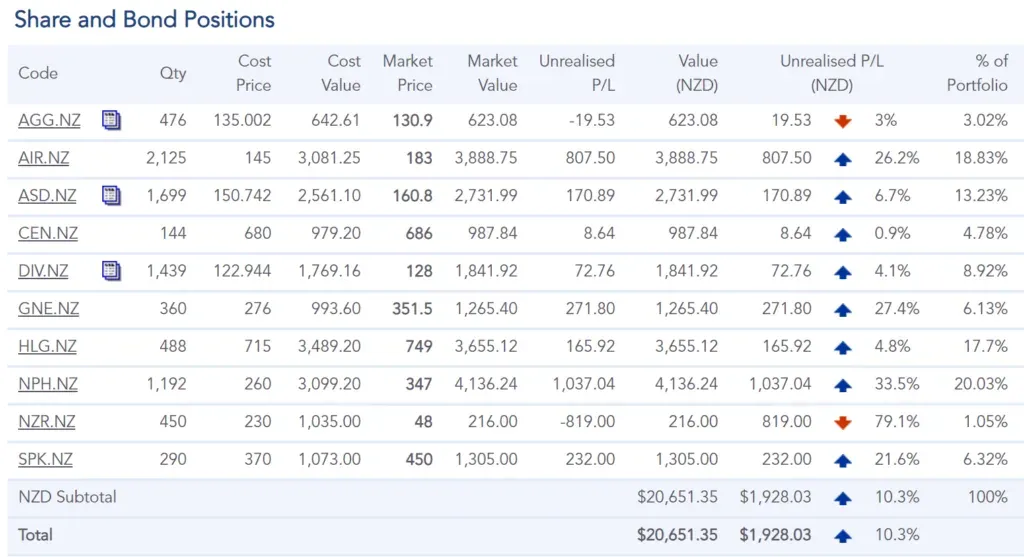Click the blue up arrow in the SPK.NZ row
Viewport: 1024px width, 557px height.
[842, 460]
